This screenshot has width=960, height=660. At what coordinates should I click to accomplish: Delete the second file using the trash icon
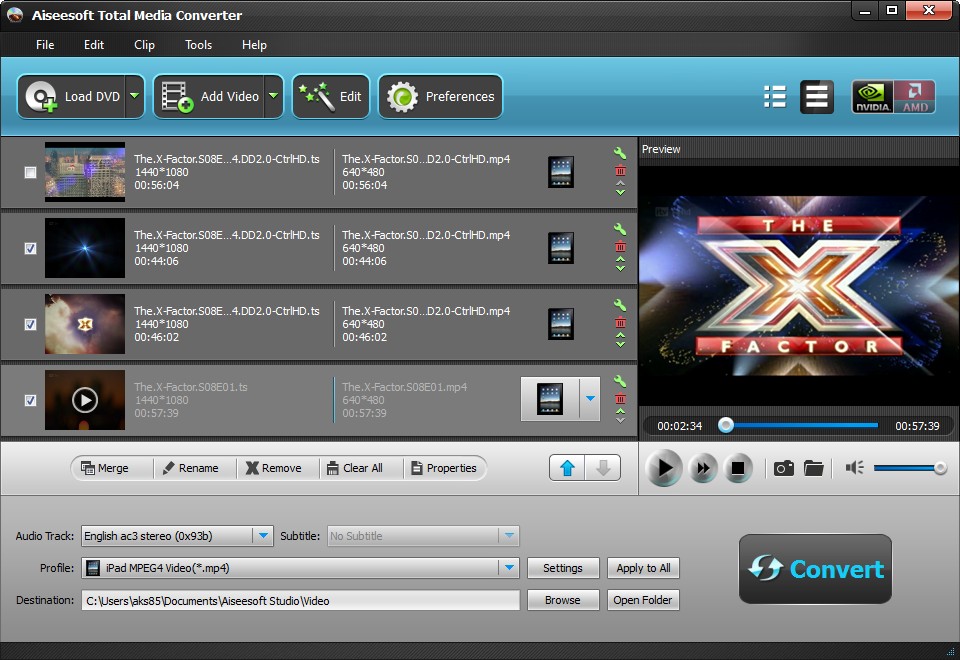[621, 246]
